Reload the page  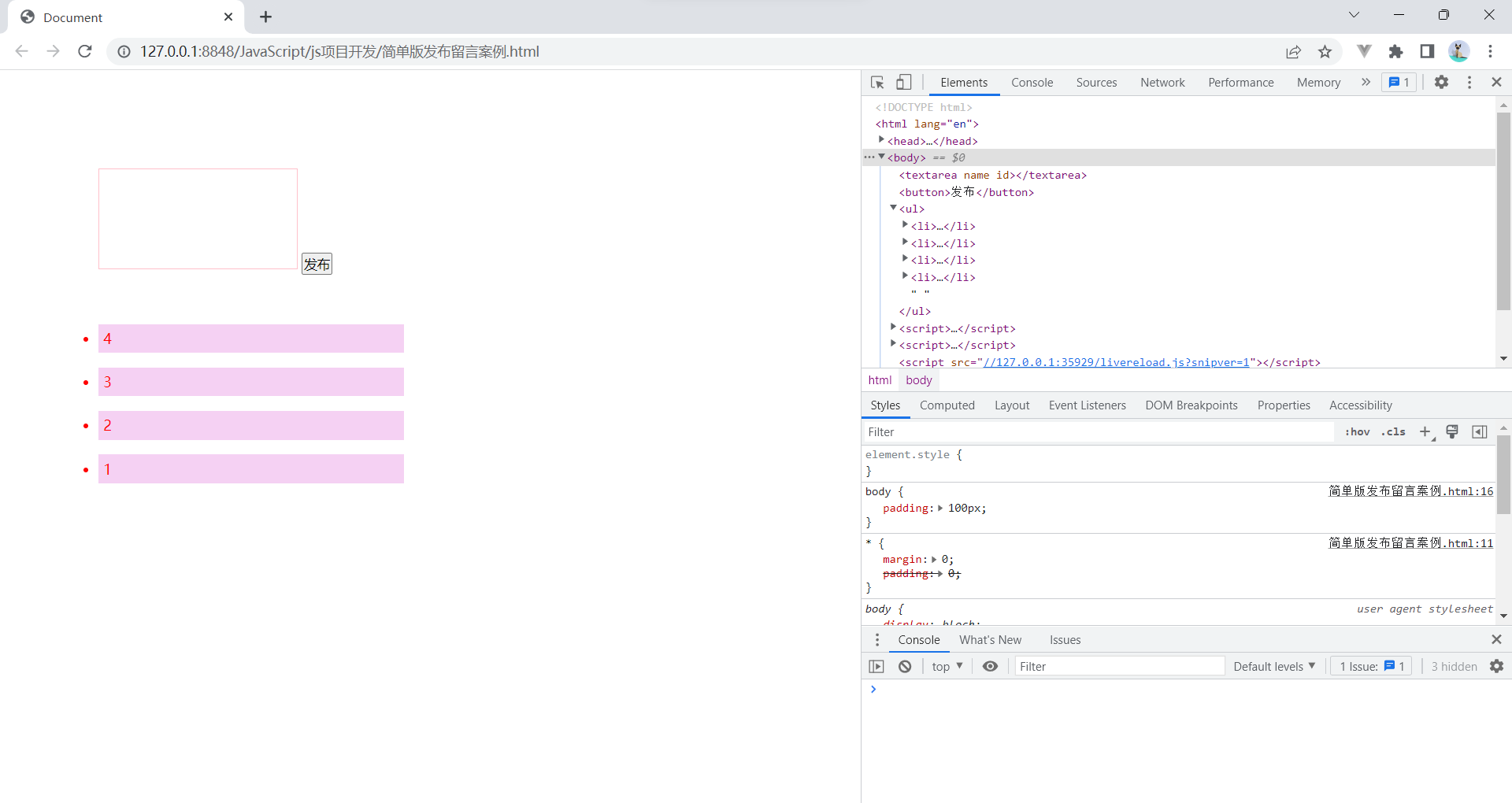coord(85,51)
